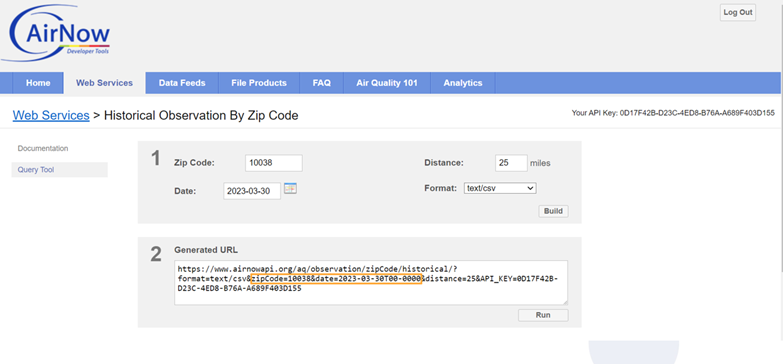
Task: Open the FAQ tab
Action: [x=322, y=83]
